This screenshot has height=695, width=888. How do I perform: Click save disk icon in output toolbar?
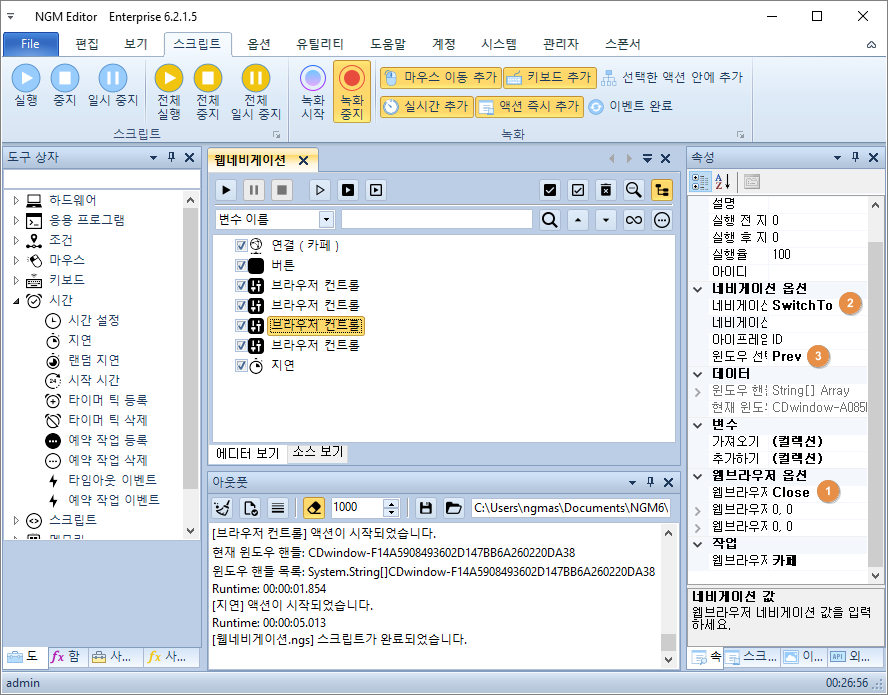[x=425, y=508]
